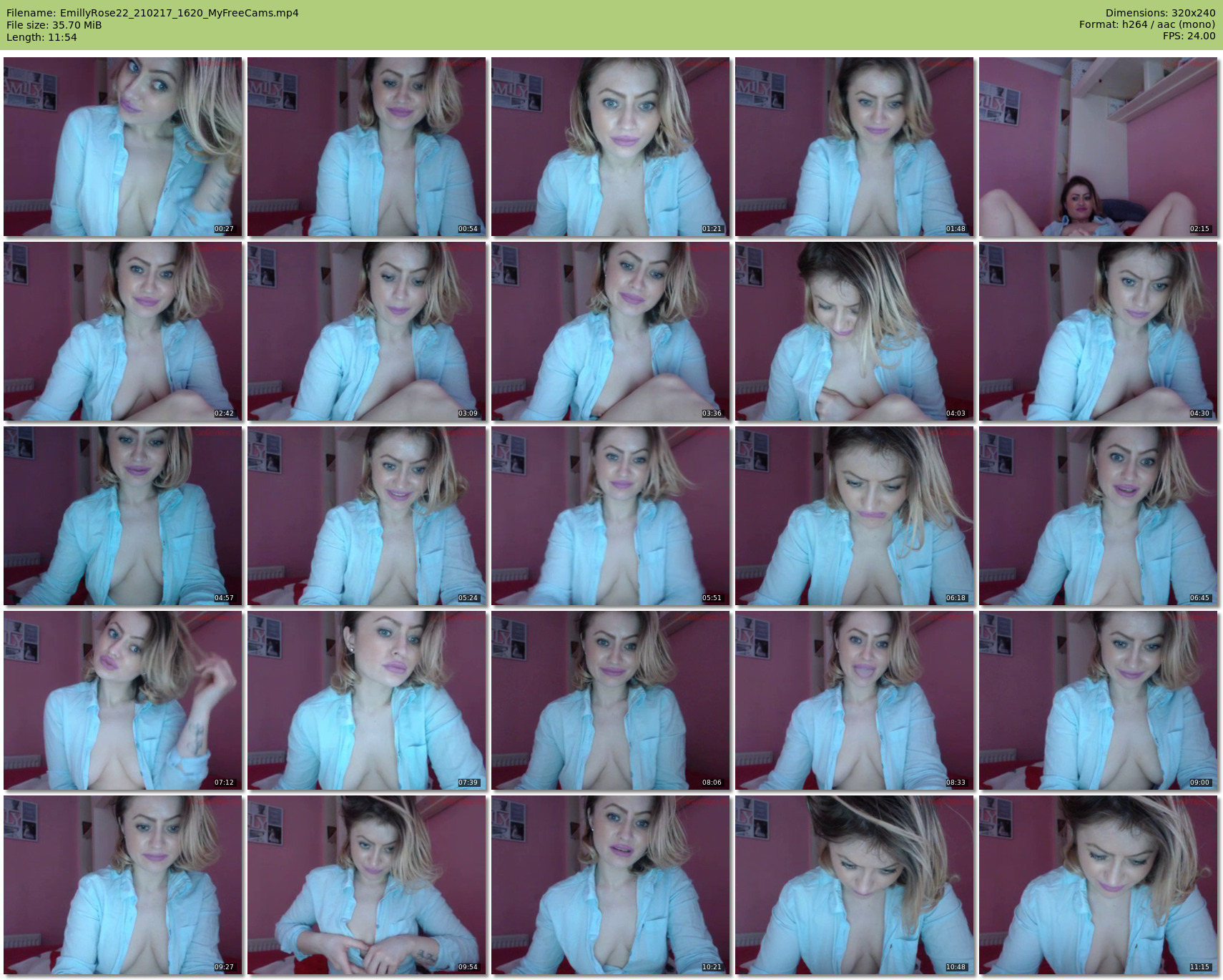The width and height of the screenshot is (1223, 980).
Task: Open the 05:51 frame thumbnail
Action: (610, 516)
